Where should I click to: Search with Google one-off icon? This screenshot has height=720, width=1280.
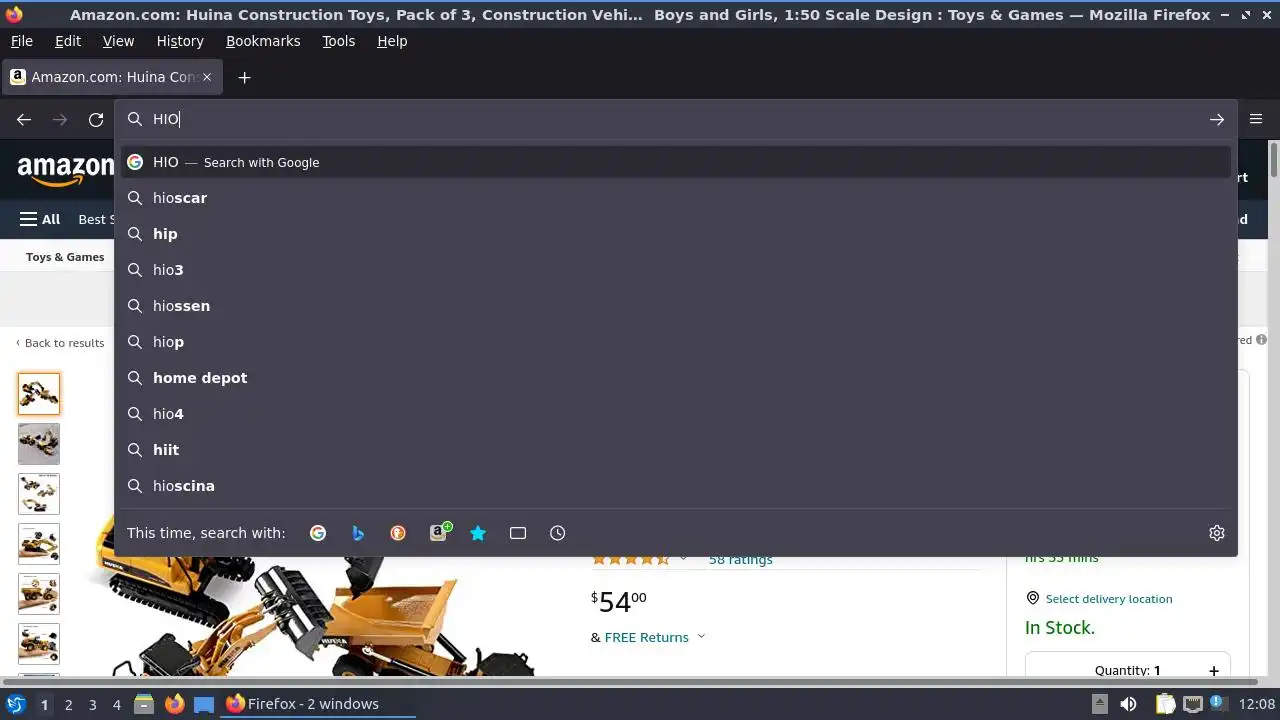pos(318,533)
